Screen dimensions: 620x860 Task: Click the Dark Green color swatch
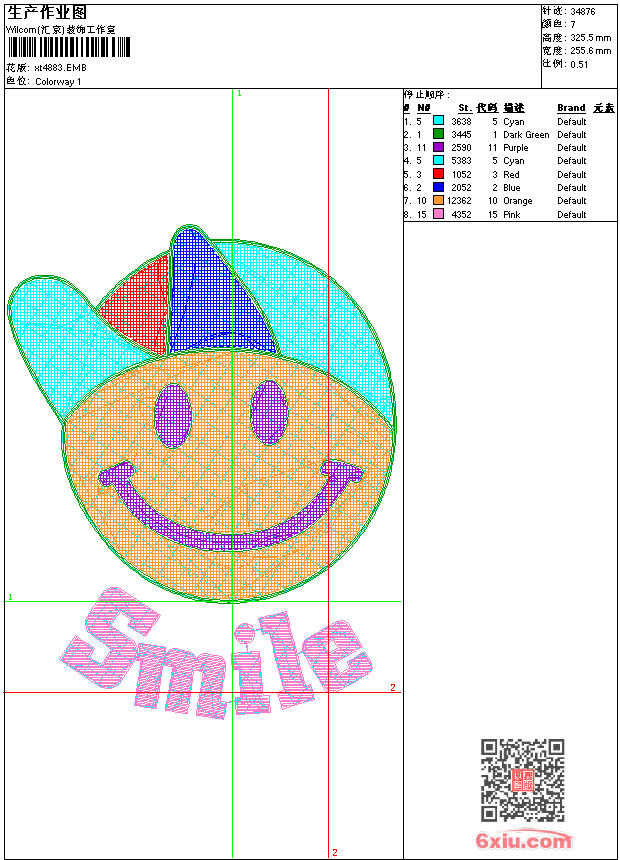pos(438,134)
